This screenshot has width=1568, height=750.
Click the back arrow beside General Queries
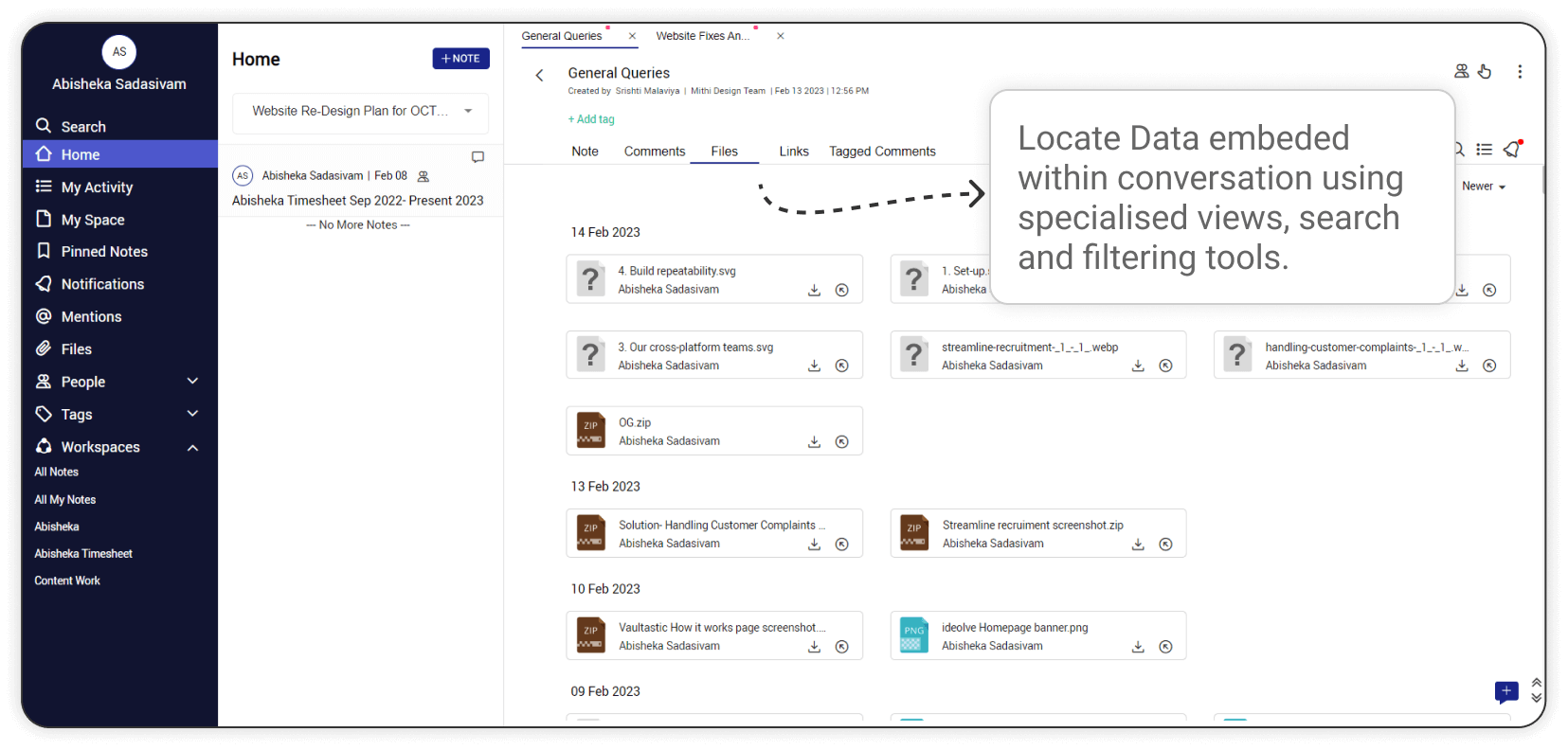(539, 76)
